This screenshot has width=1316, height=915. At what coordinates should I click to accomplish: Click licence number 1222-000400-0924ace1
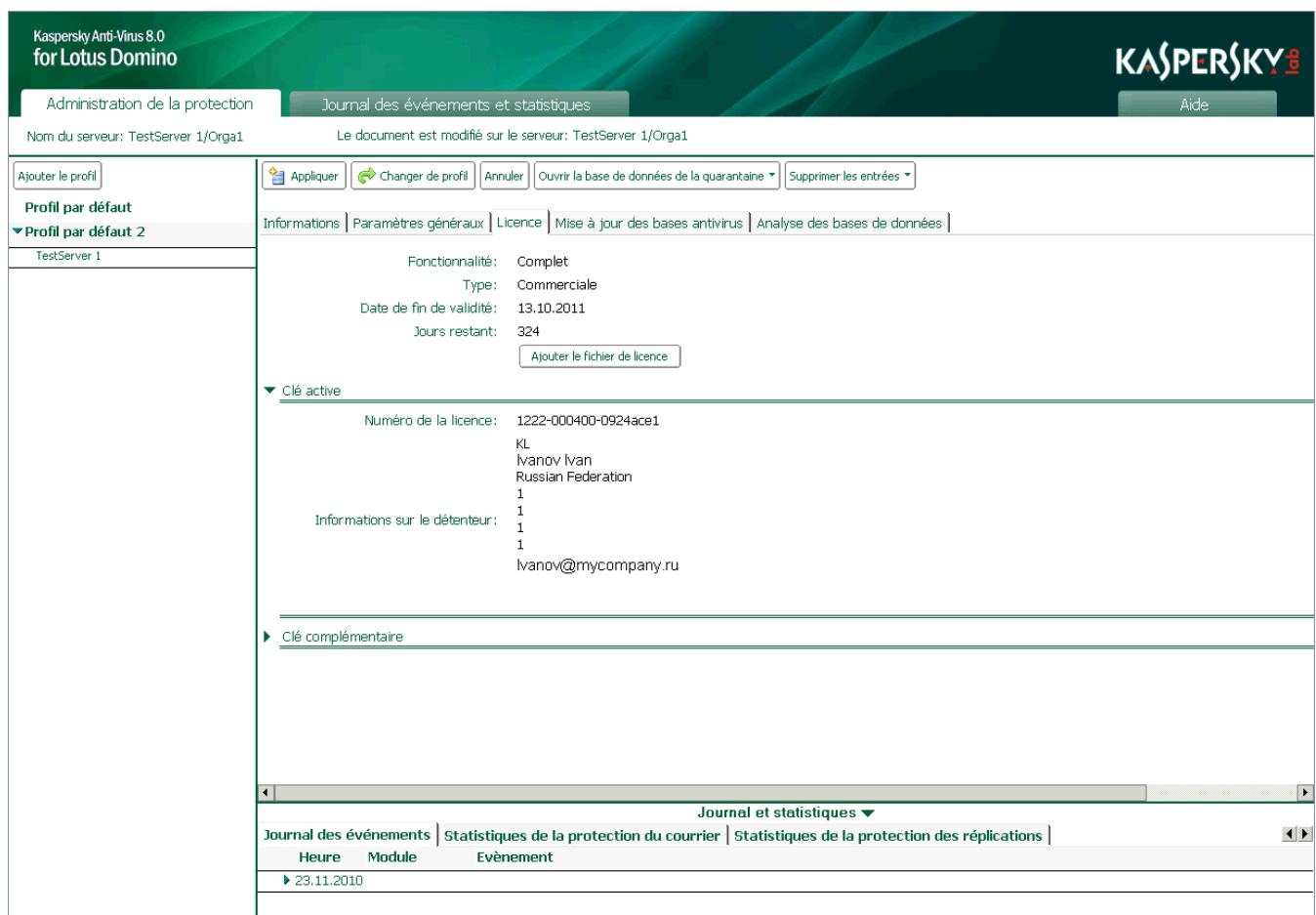588,421
